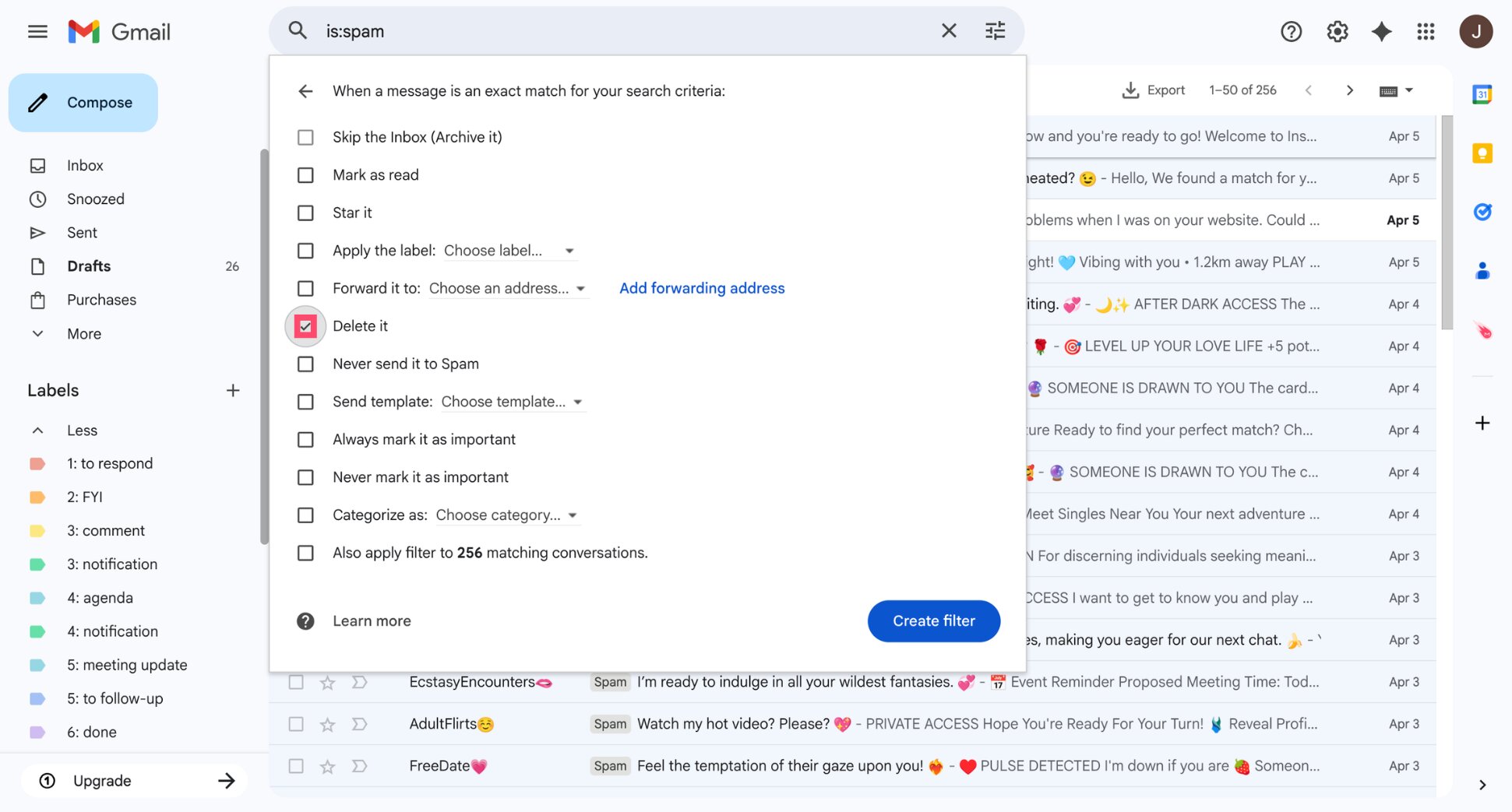Check Forward it to option
The width and height of the screenshot is (1512, 812).
(x=305, y=289)
